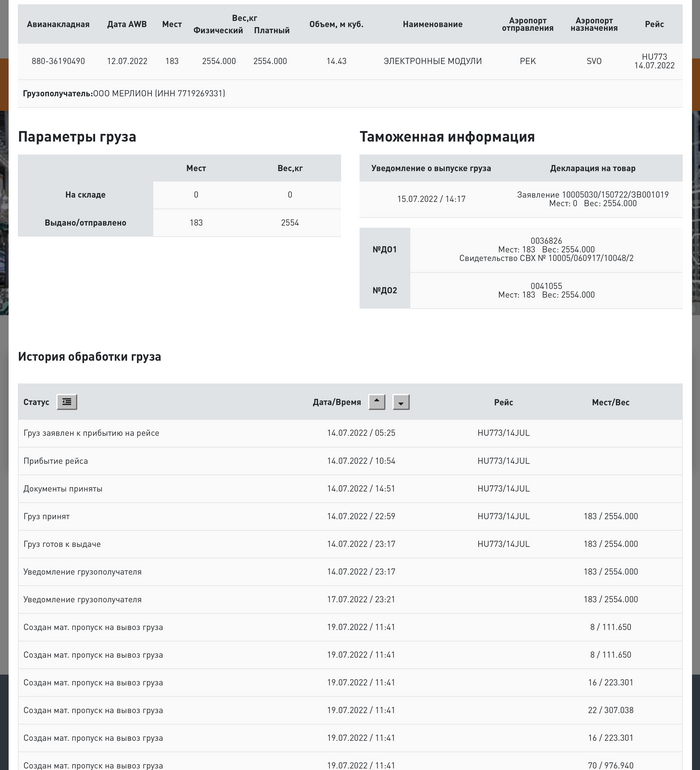Viewport: 700px width, 770px height.
Task: Click departure airport code PEK
Action: [x=528, y=61]
